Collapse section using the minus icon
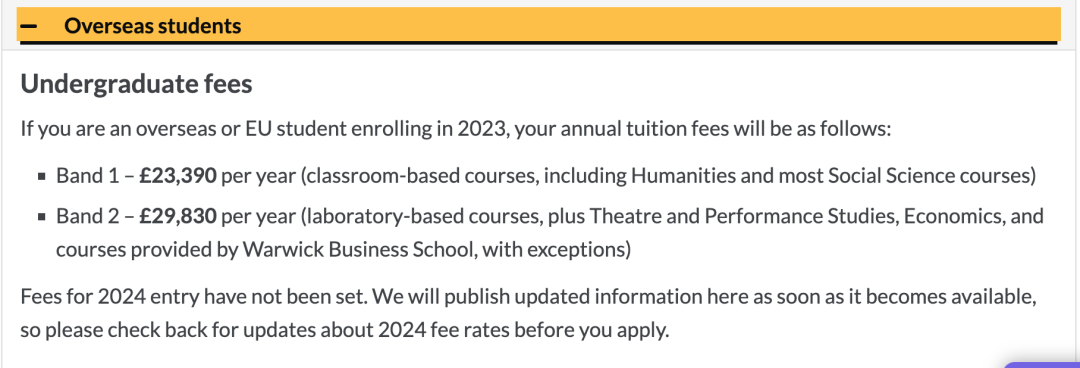Image resolution: width=1080 pixels, height=368 pixels. pyautogui.click(x=29, y=26)
